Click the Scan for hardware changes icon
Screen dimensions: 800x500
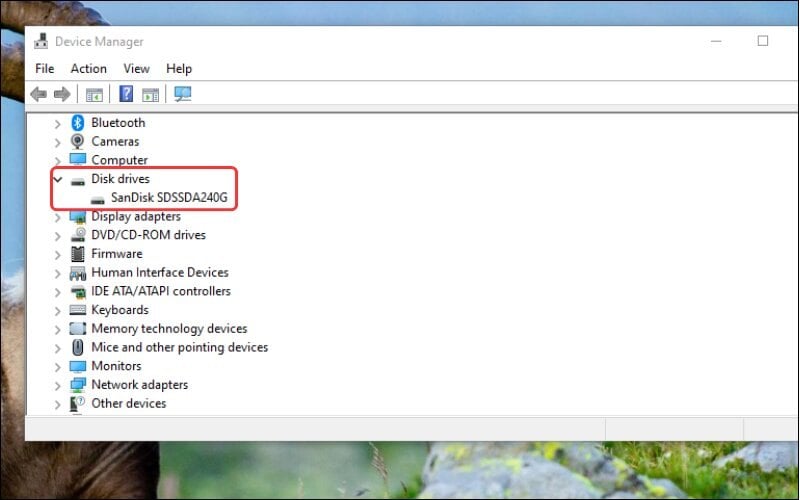pos(183,94)
